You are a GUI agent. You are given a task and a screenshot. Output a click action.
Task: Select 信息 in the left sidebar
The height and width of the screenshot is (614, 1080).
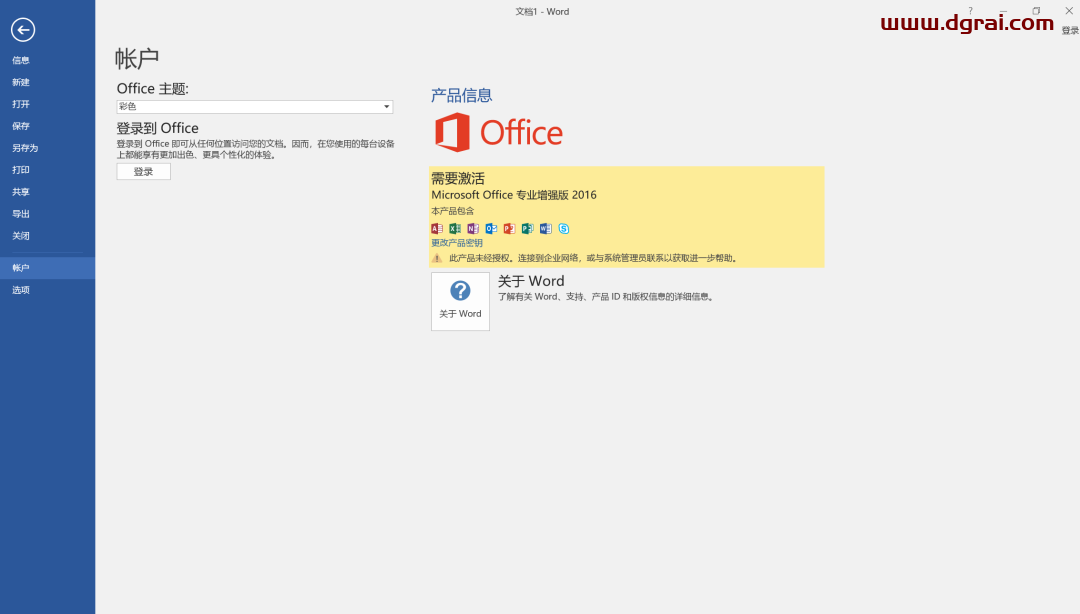pyautogui.click(x=21, y=60)
